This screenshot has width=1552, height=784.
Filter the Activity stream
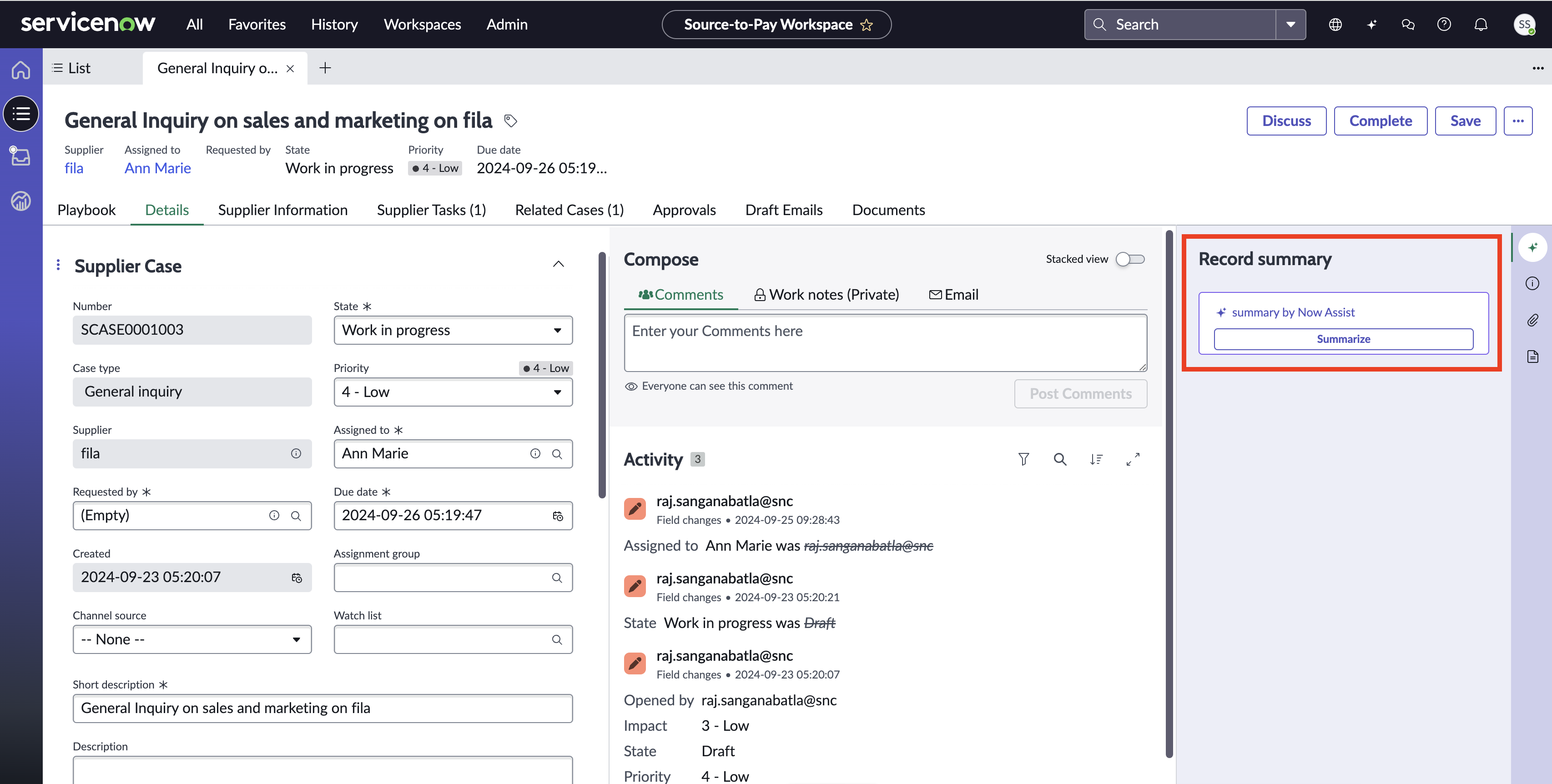tap(1023, 459)
